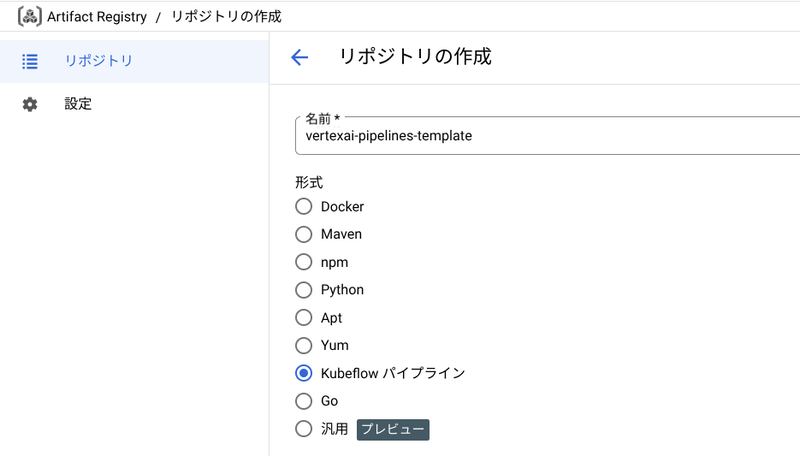Pick the Yum format radio button

(x=304, y=345)
